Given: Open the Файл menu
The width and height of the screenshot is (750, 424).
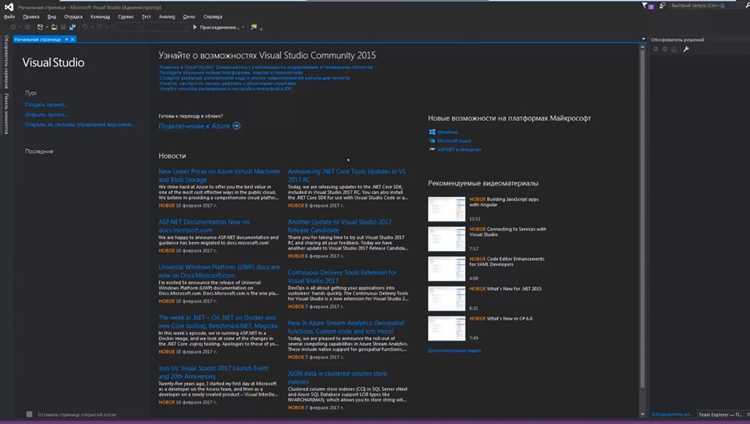Looking at the screenshot, I should (9, 17).
